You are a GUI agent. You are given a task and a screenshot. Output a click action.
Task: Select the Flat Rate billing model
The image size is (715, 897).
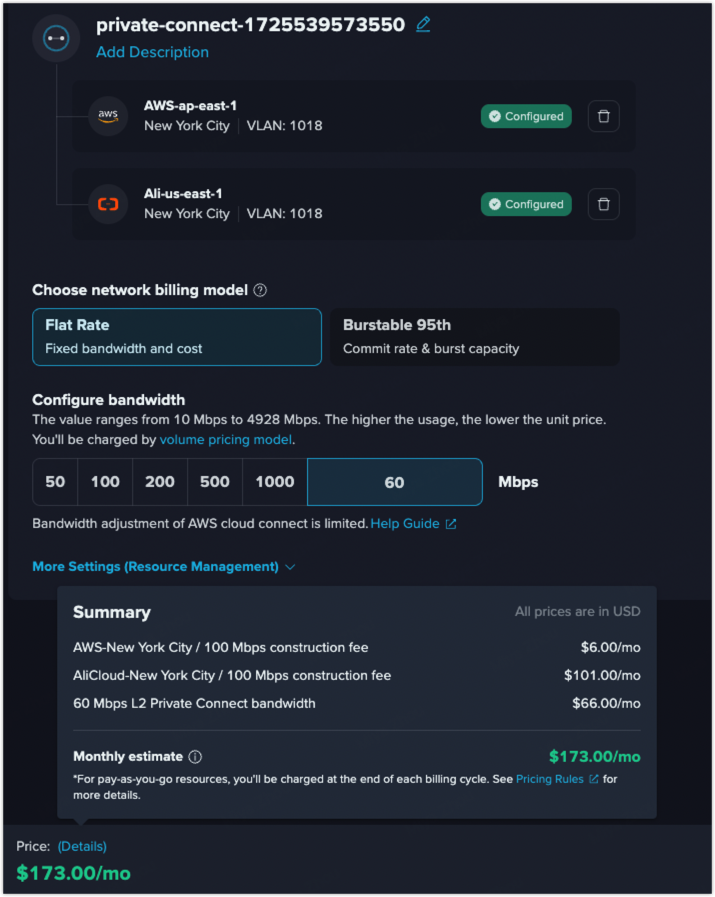click(x=177, y=337)
